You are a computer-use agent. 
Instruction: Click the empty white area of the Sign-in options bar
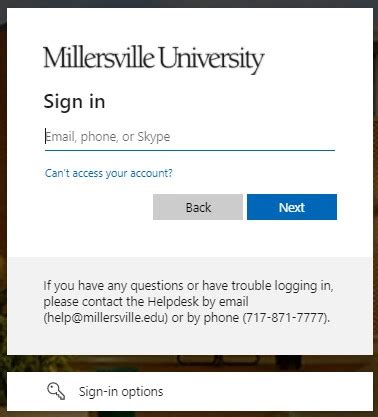click(267, 391)
